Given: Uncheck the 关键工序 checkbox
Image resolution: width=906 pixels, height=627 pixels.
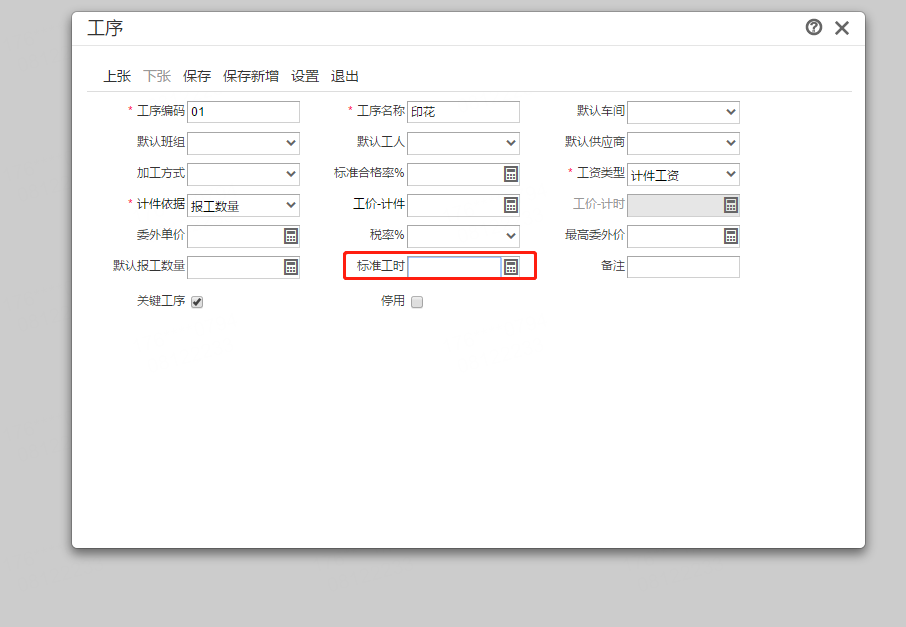Looking at the screenshot, I should 197,302.
